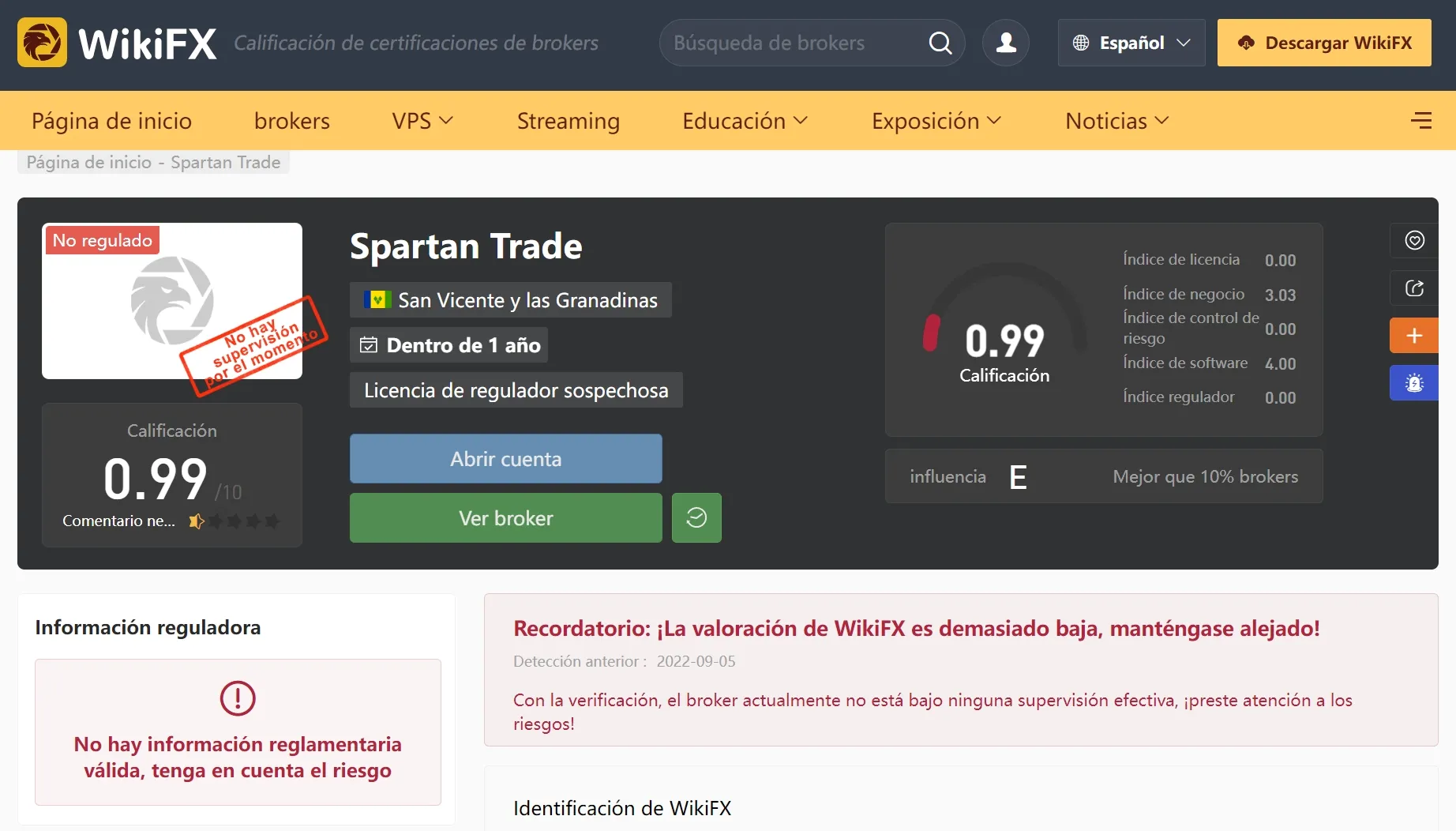Screen dimensions: 1456x831
Task: Expand the Noticias menu
Action: pos(1116,121)
